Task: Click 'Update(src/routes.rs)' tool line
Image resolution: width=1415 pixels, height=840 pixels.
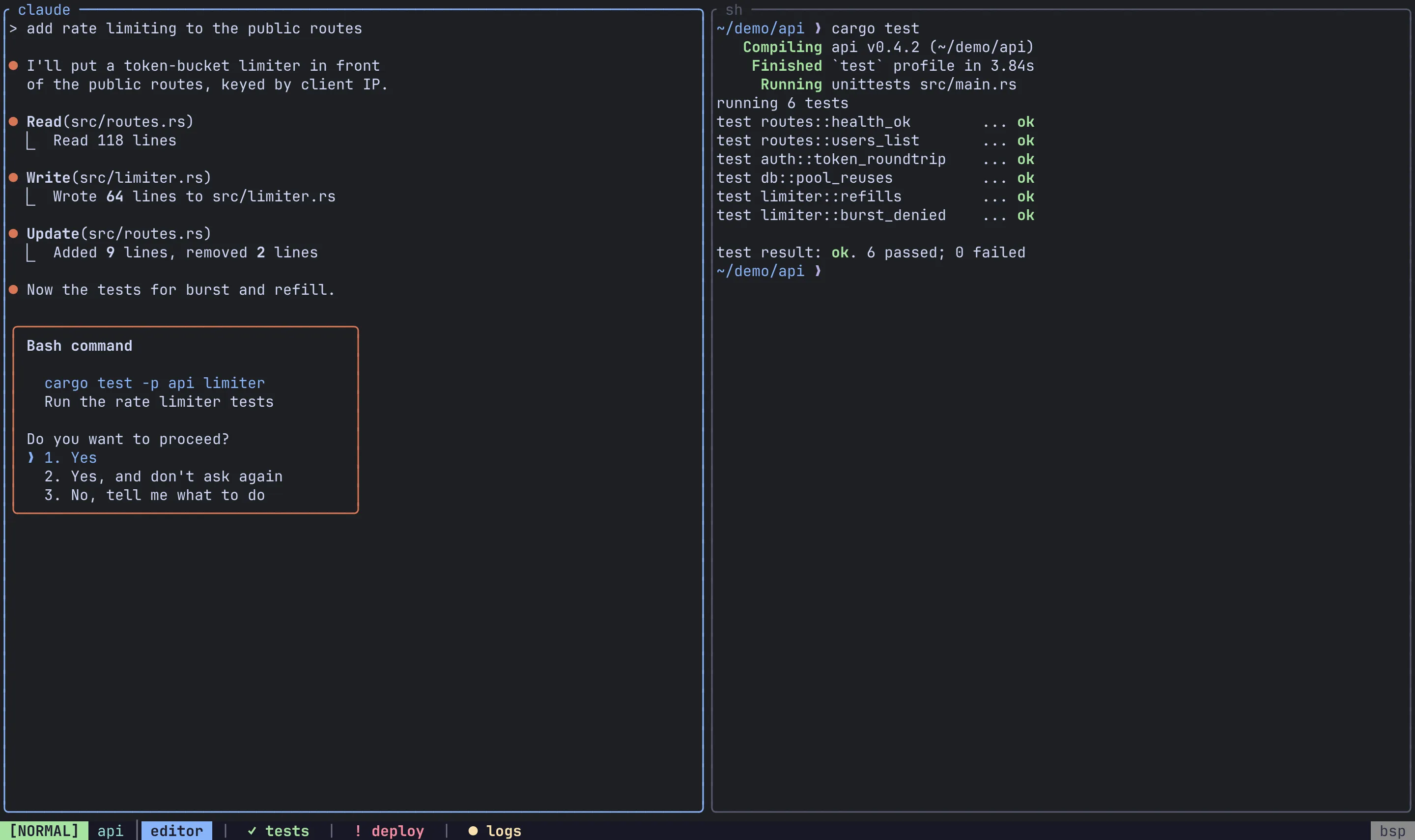Action: [119, 233]
